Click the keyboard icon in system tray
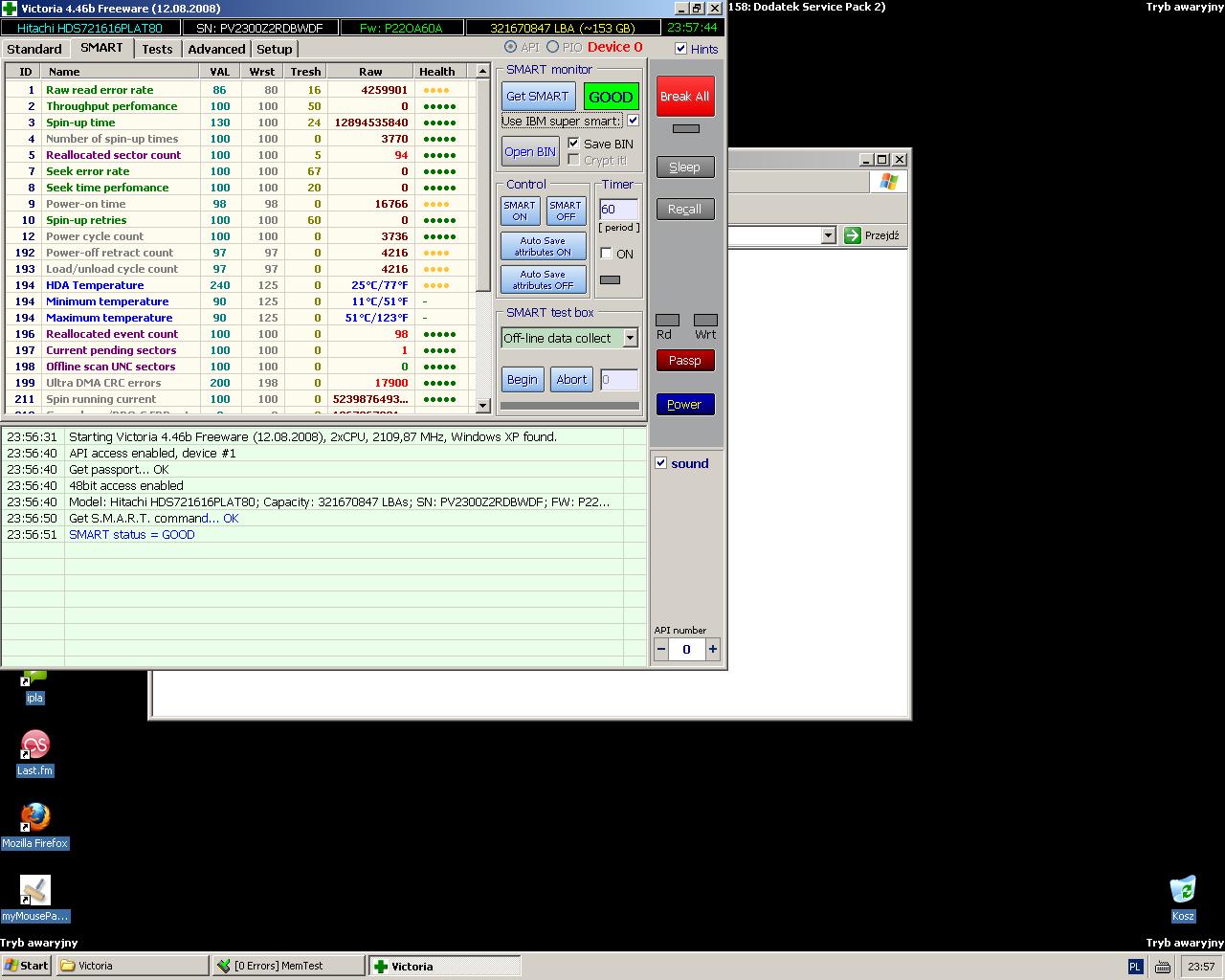Viewport: 1225px width, 980px height. click(1163, 967)
